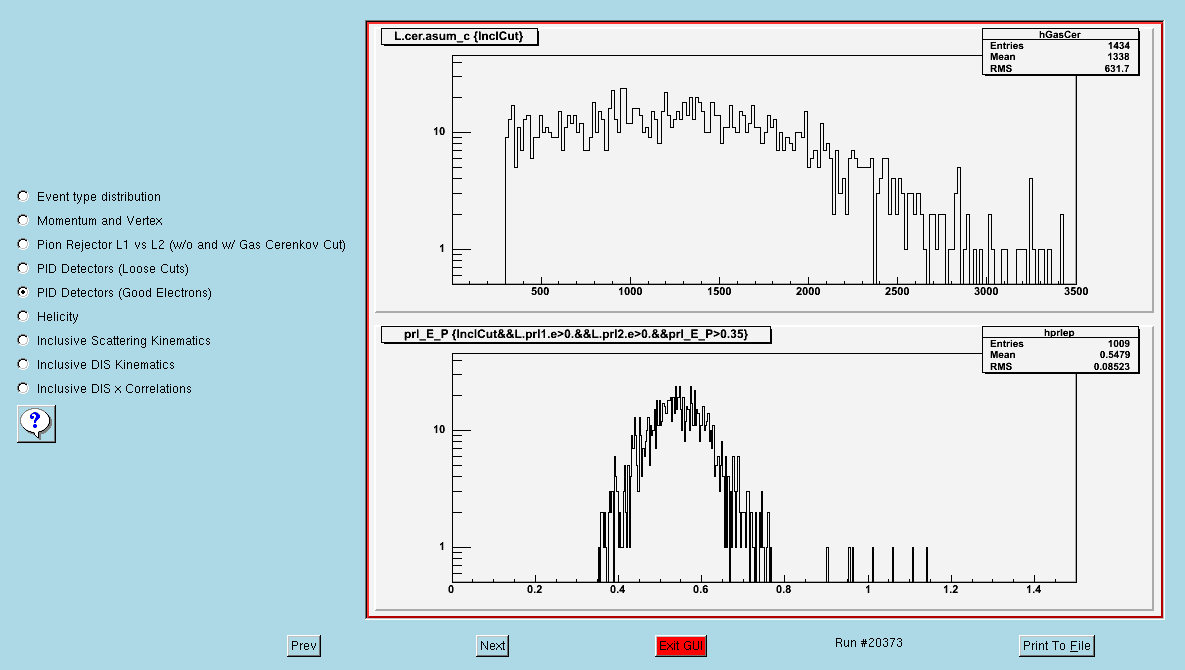Select PID Detectors (Loose Cuts) radio button

click(x=23, y=268)
